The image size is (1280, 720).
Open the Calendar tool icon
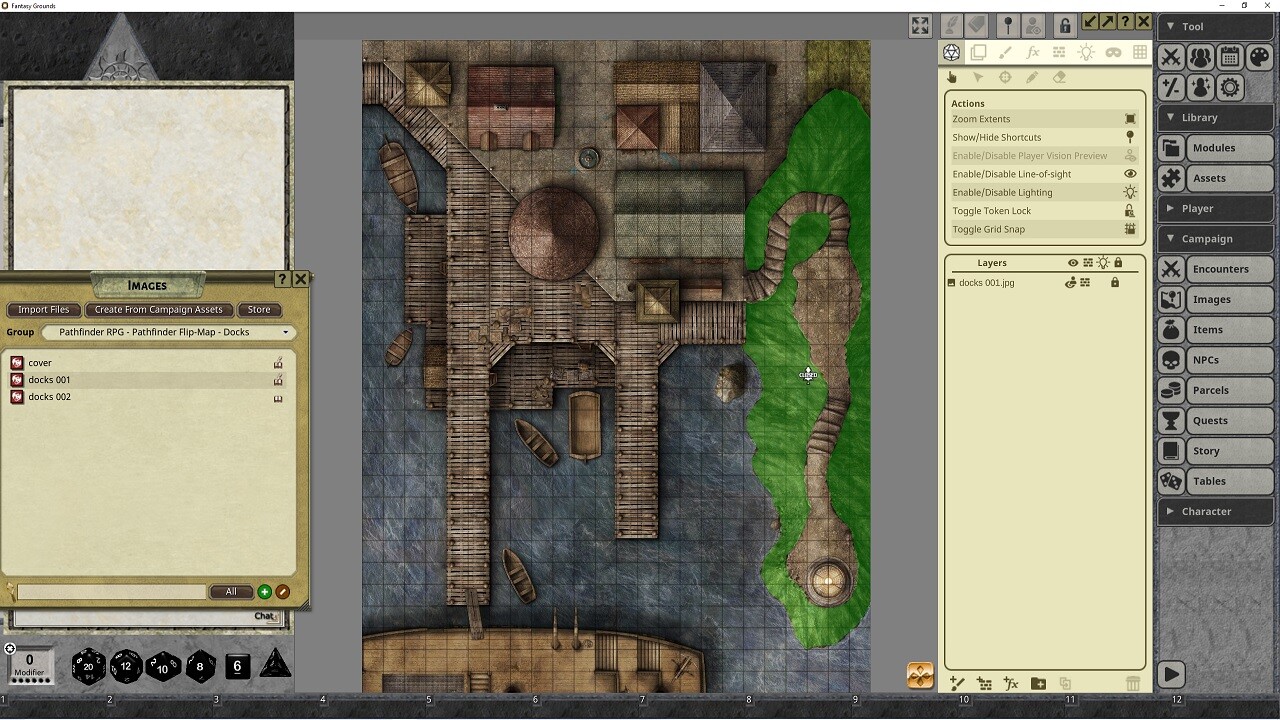coord(1230,57)
